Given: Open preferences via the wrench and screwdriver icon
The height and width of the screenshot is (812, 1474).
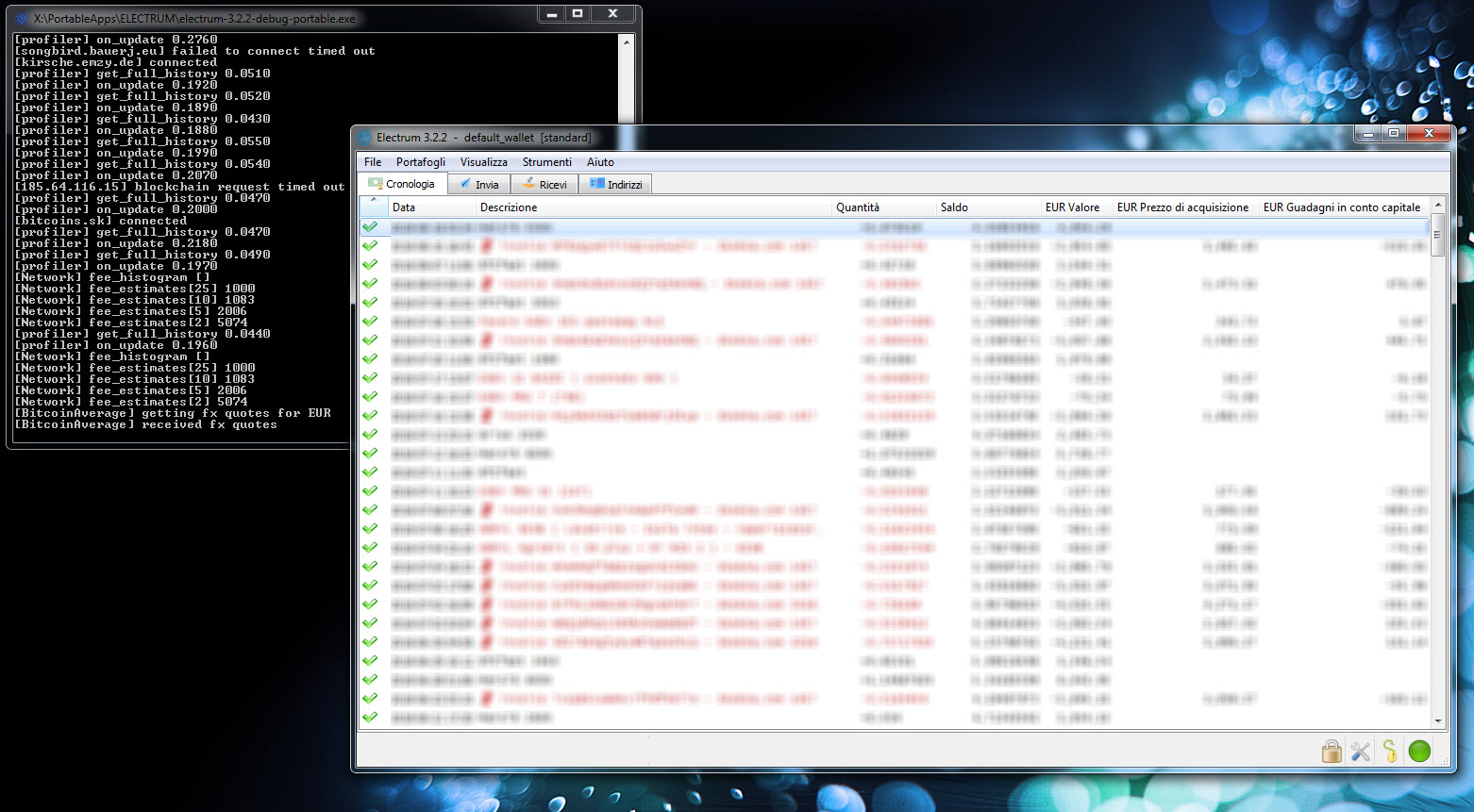Looking at the screenshot, I should point(1361,751).
